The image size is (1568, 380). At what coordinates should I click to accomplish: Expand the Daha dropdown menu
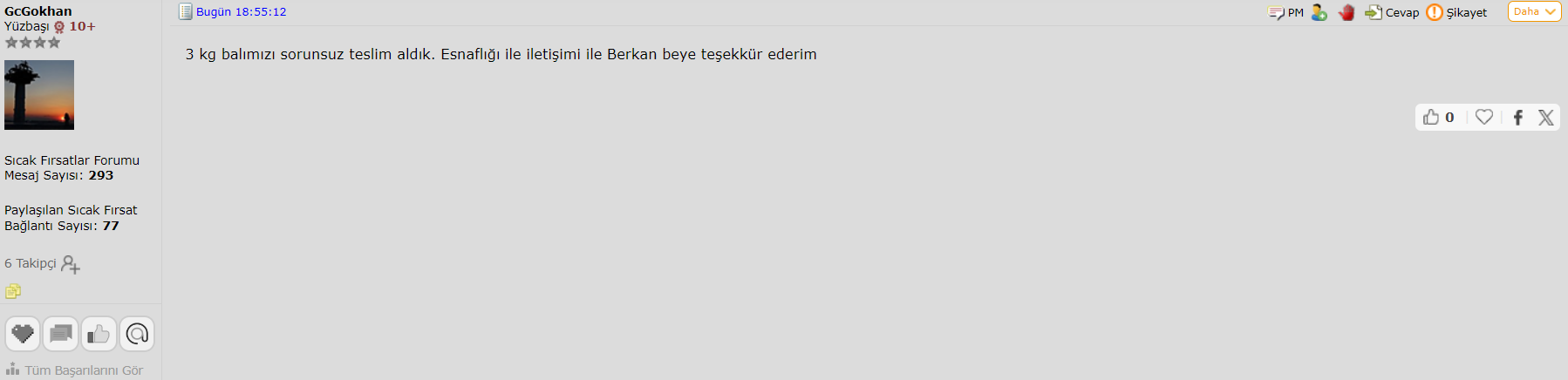click(1535, 11)
